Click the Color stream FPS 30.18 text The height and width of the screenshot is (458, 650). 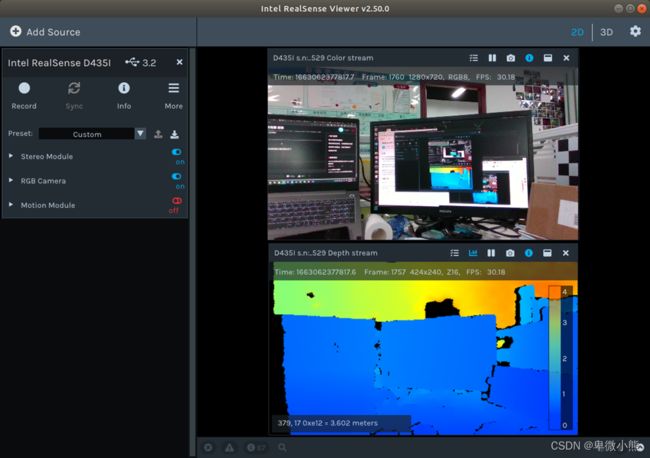495,77
